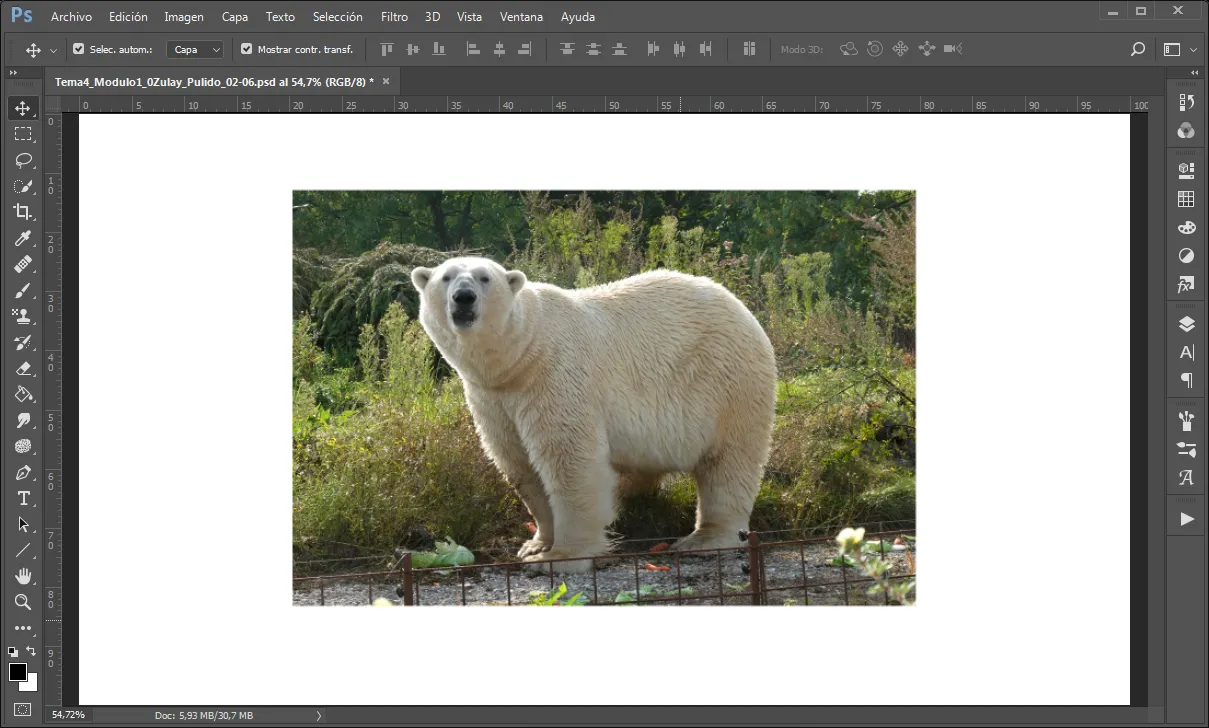
Task: Select the Horizontal Type tool
Action: click(23, 498)
